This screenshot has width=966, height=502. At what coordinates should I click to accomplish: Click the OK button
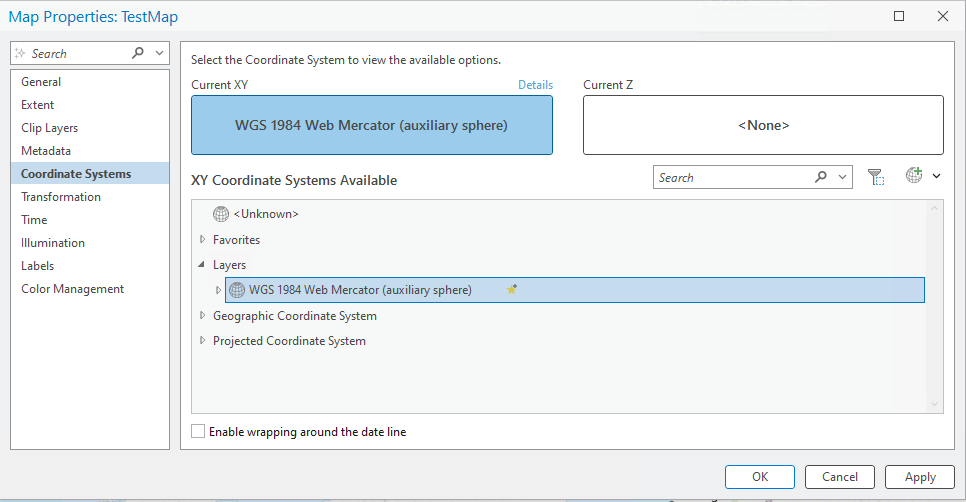[x=760, y=477]
